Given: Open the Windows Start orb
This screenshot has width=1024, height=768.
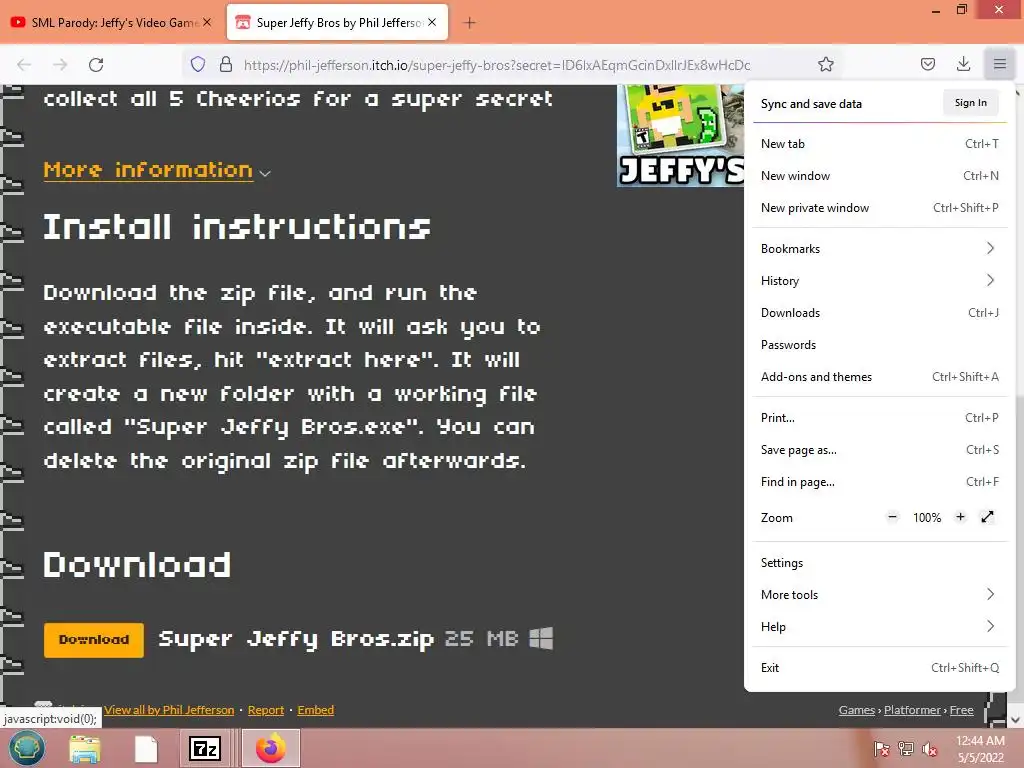Looking at the screenshot, I should tap(26, 748).
